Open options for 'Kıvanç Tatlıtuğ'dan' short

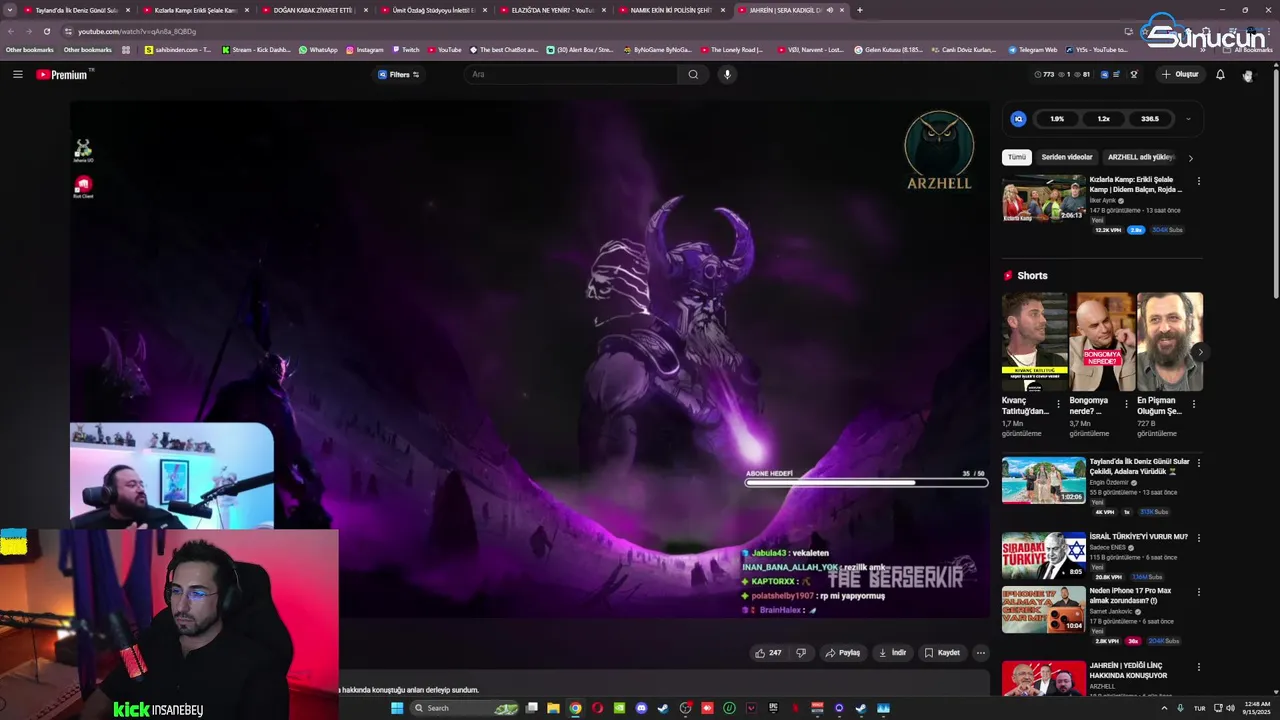click(1059, 404)
